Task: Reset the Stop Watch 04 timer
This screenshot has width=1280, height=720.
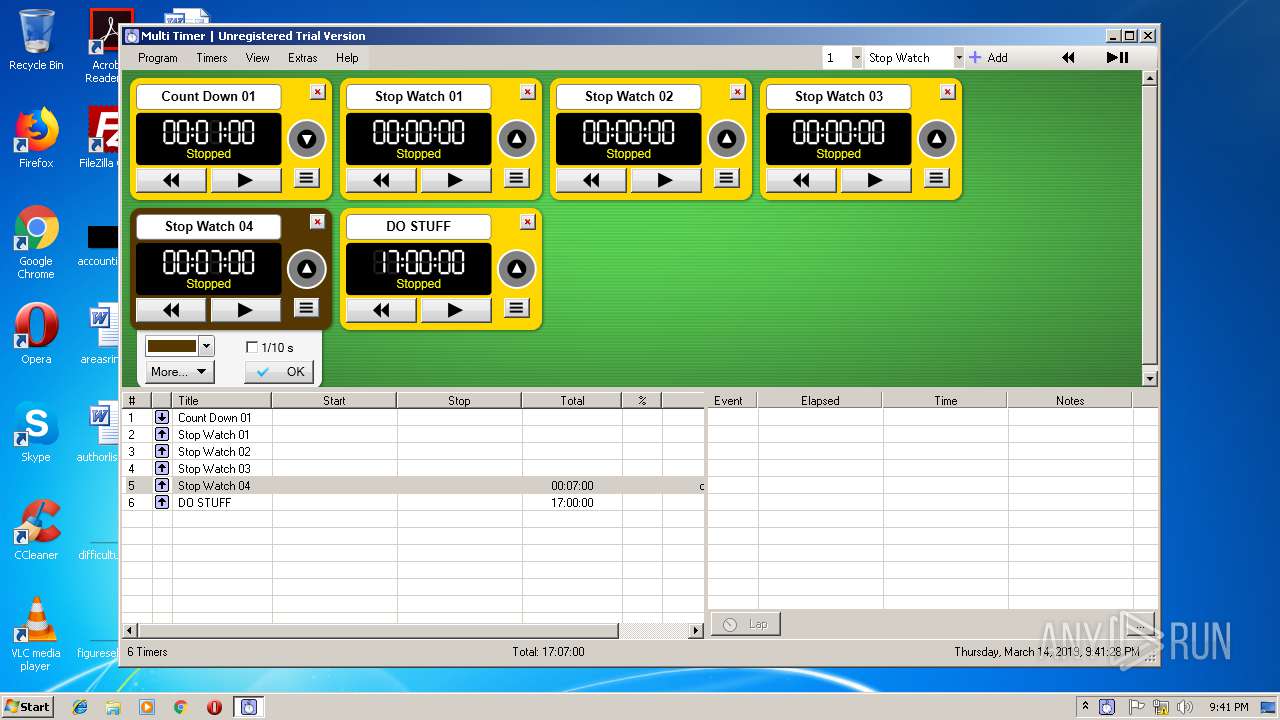Action: tap(171, 310)
